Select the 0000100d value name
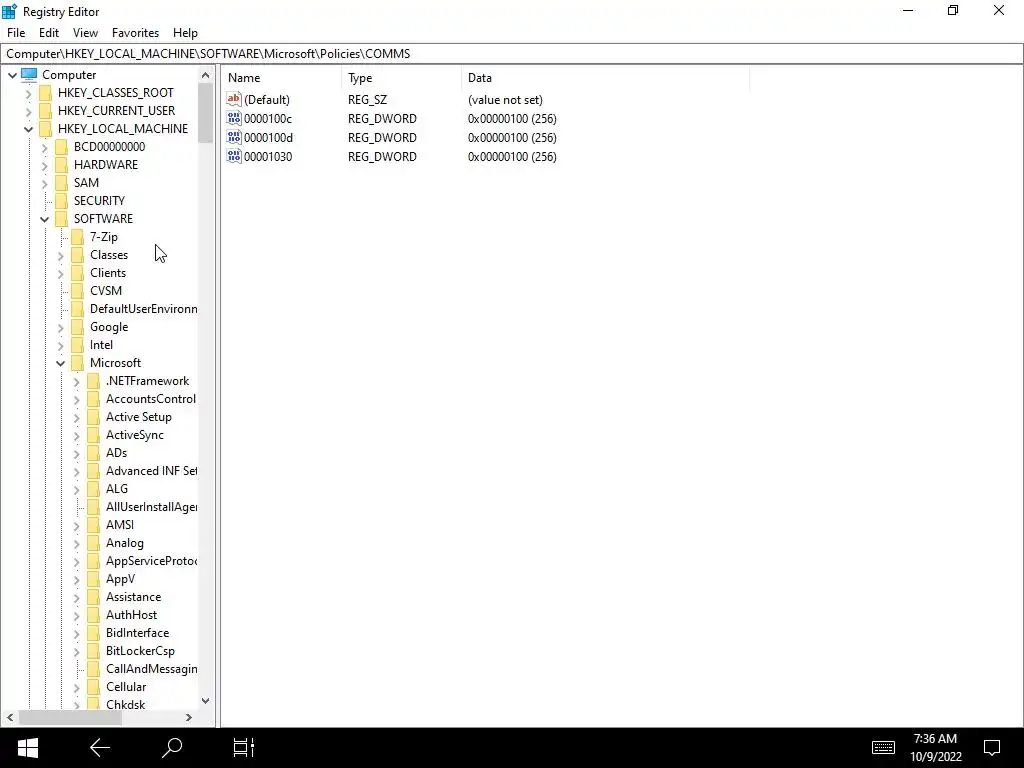Viewport: 1024px width, 768px height. pos(268,138)
